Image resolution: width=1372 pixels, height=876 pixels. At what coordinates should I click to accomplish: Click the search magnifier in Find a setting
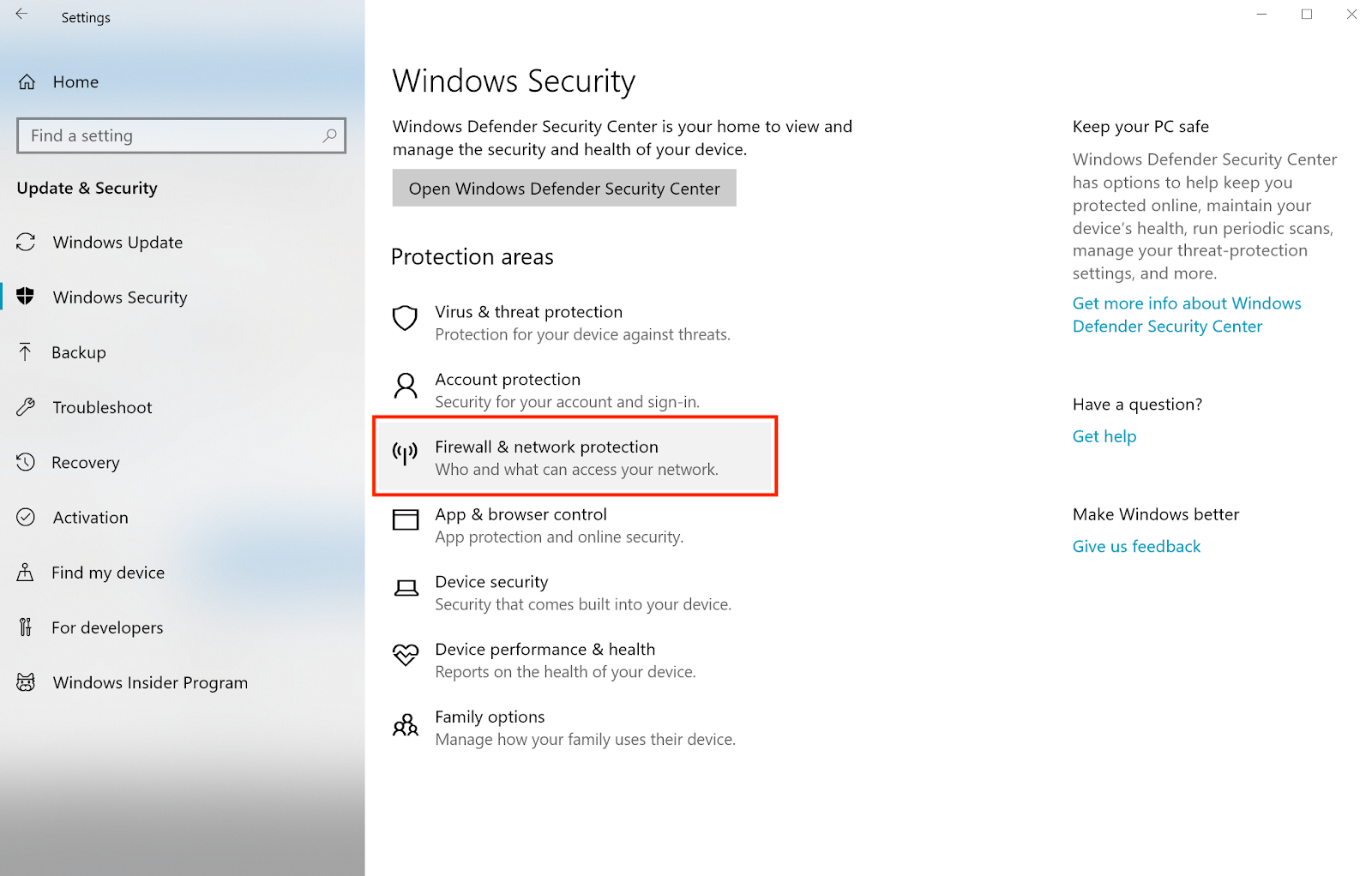[329, 135]
